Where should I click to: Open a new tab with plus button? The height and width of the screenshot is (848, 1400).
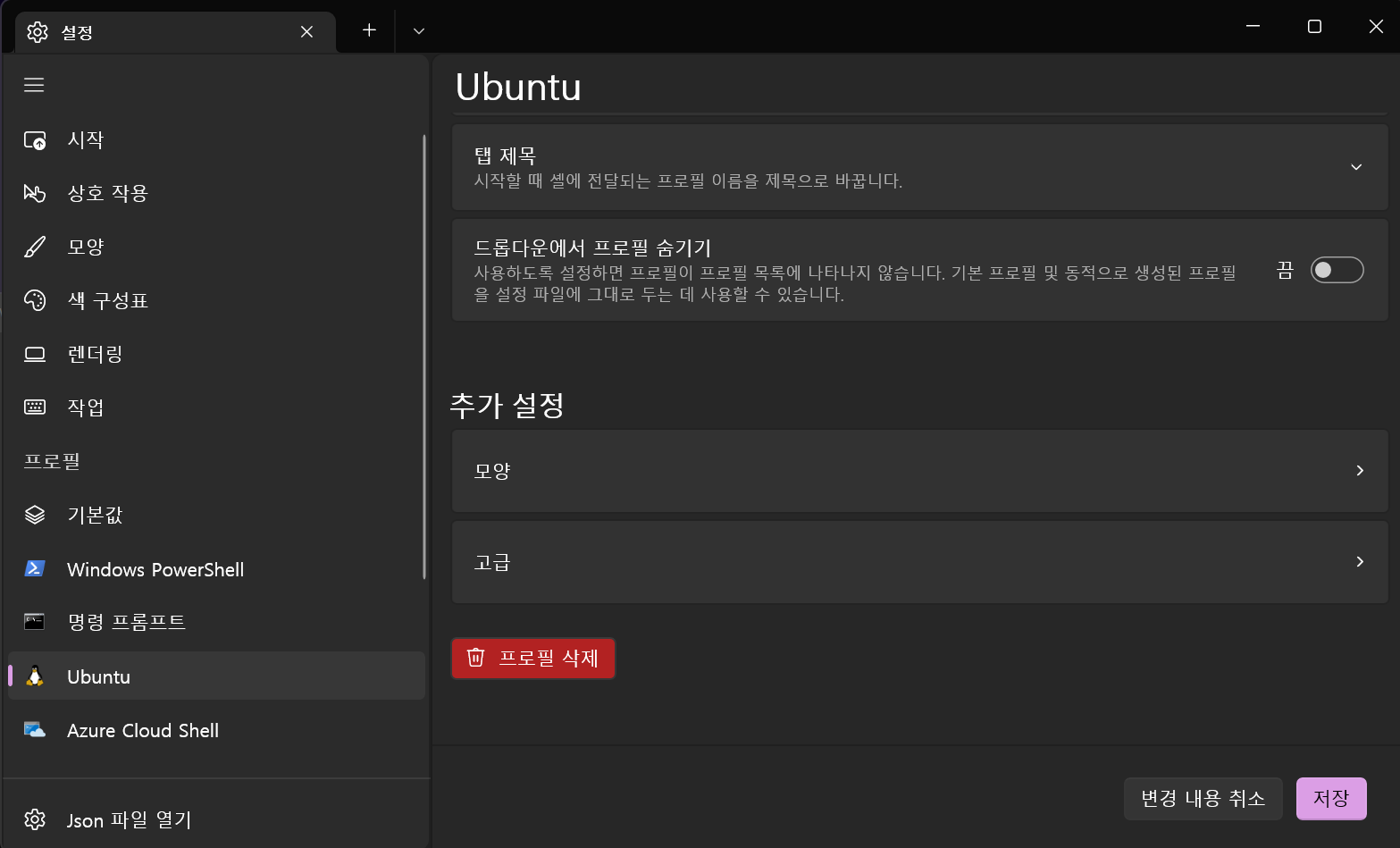369,30
